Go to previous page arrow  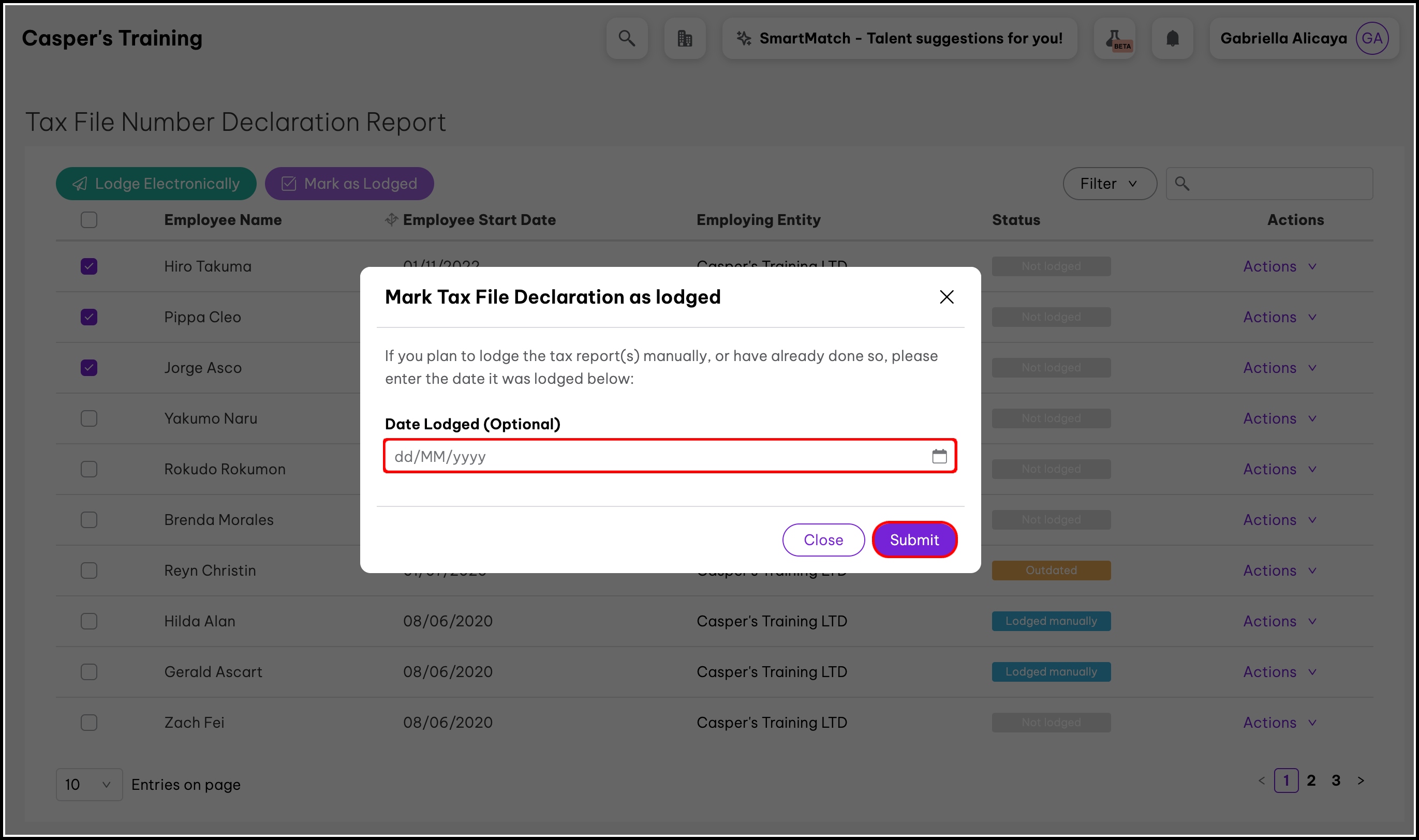(x=1261, y=781)
